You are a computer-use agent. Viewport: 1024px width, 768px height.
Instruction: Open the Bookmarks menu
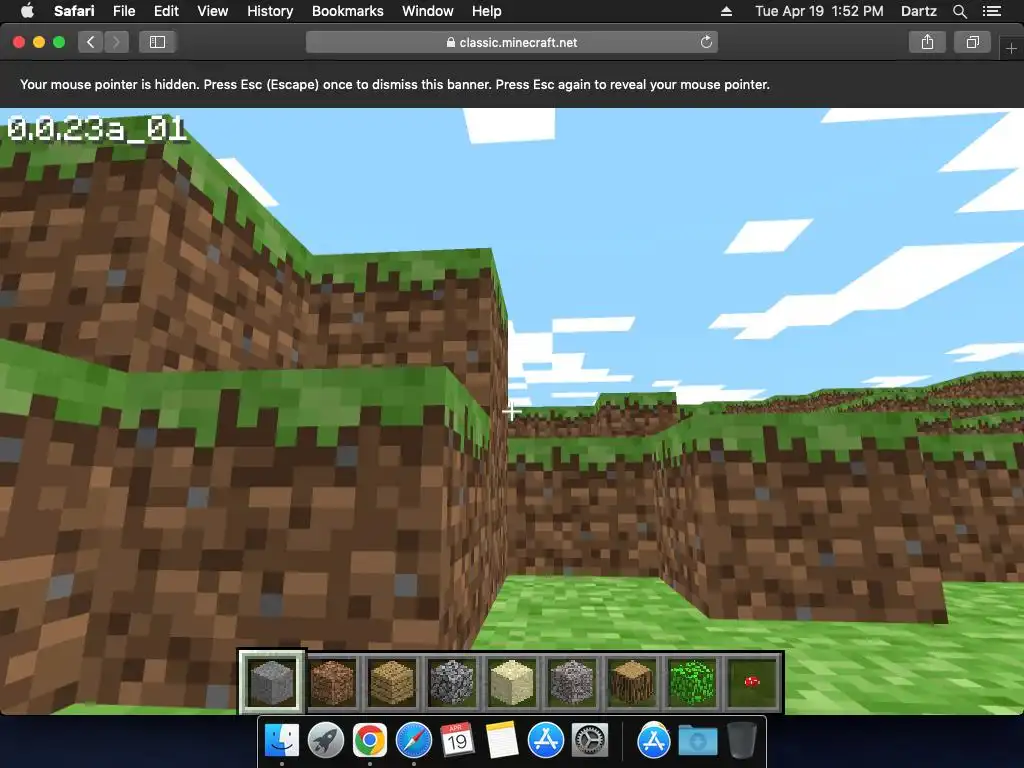pyautogui.click(x=347, y=11)
